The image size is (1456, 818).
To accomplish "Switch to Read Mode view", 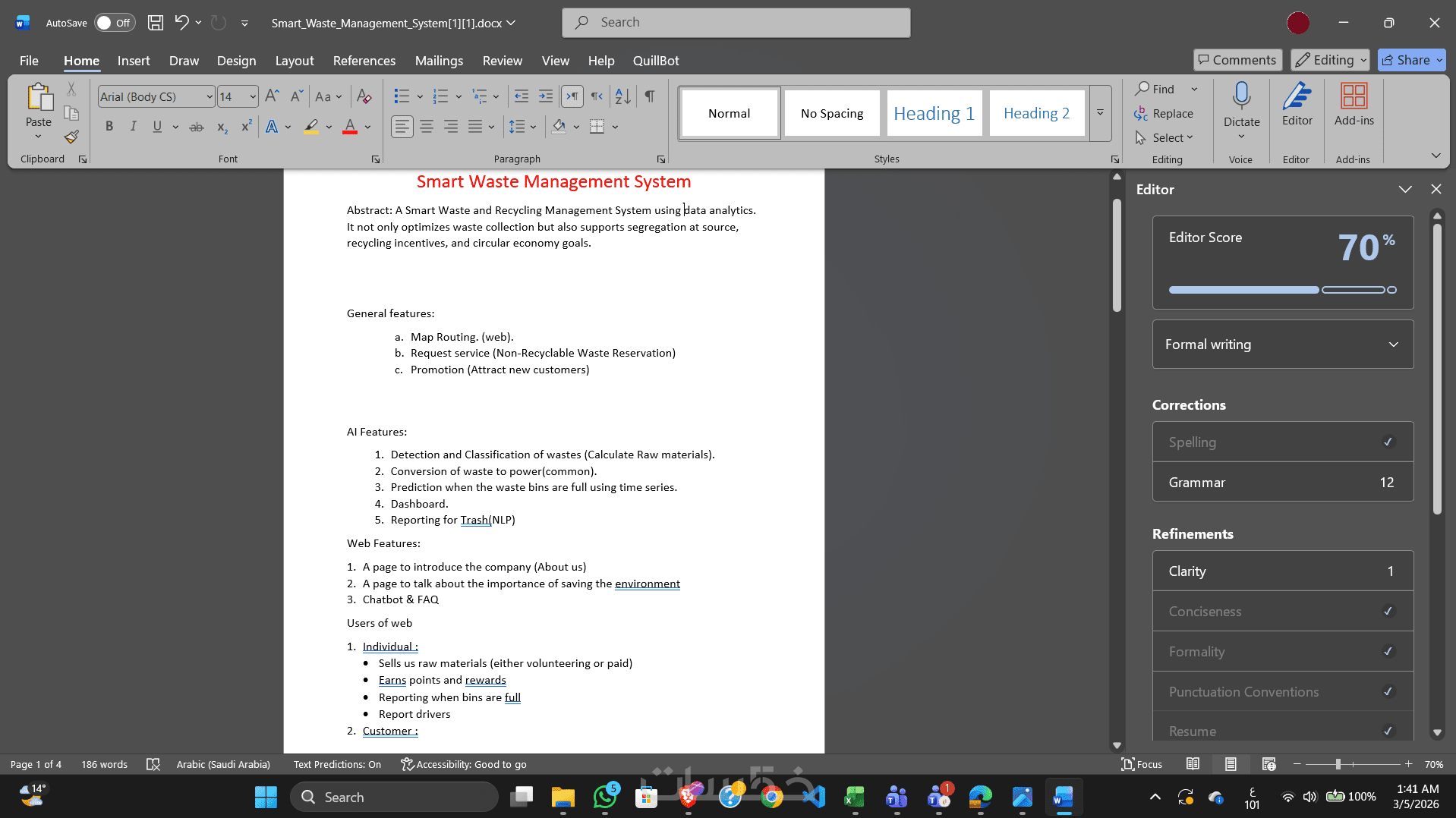I will point(1193,764).
